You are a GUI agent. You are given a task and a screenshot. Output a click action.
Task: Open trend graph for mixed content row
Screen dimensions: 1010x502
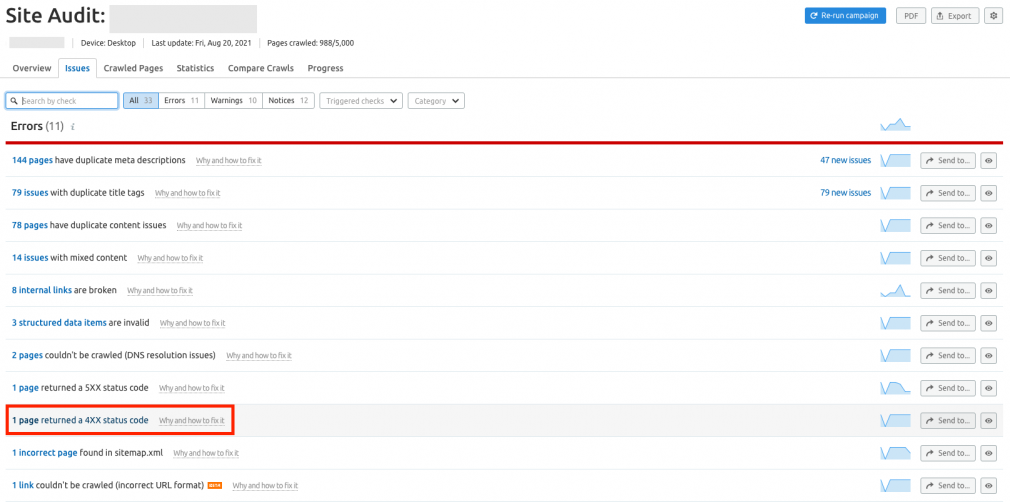(x=895, y=258)
